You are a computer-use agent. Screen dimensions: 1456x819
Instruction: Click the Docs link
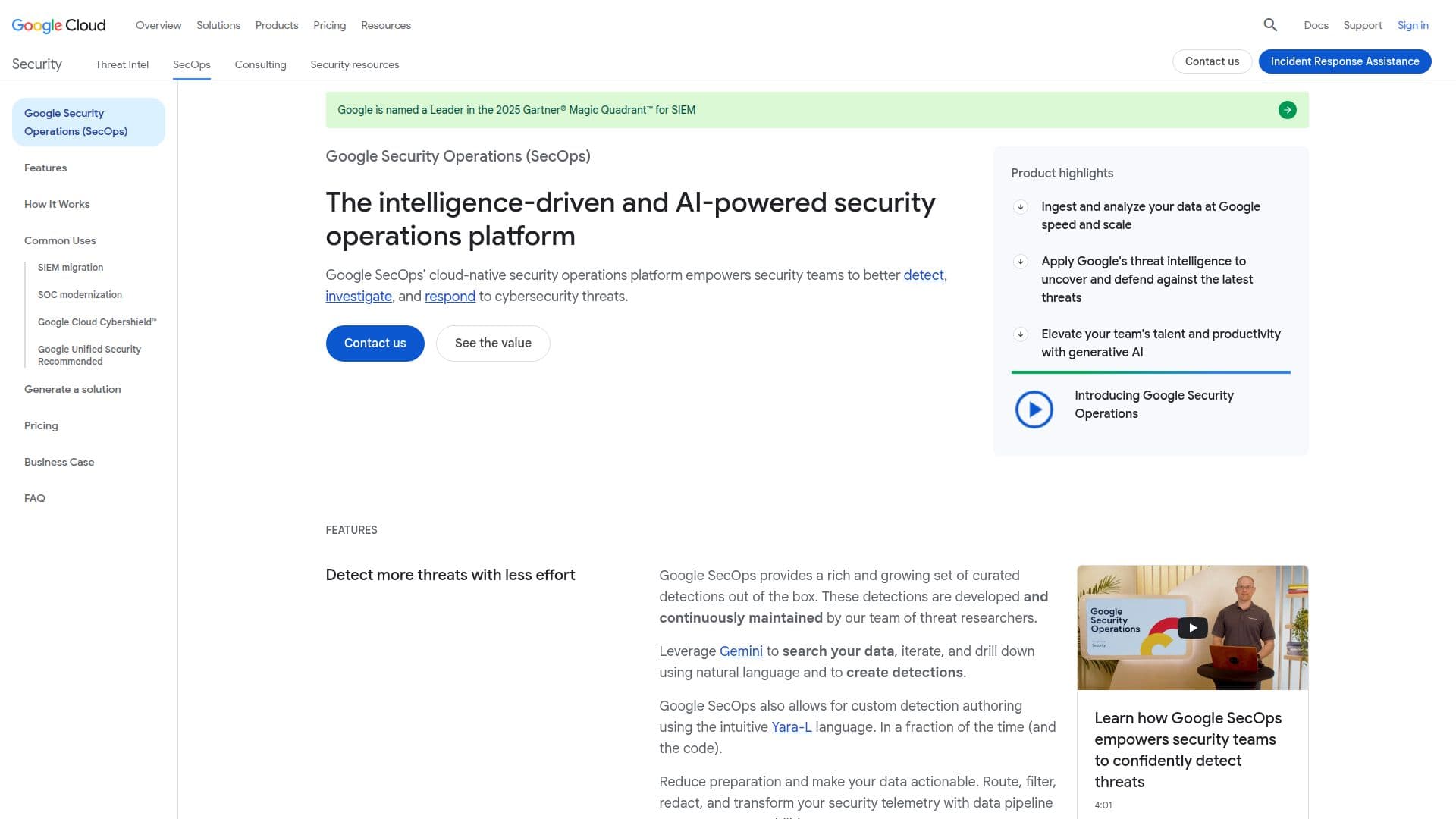pos(1316,25)
